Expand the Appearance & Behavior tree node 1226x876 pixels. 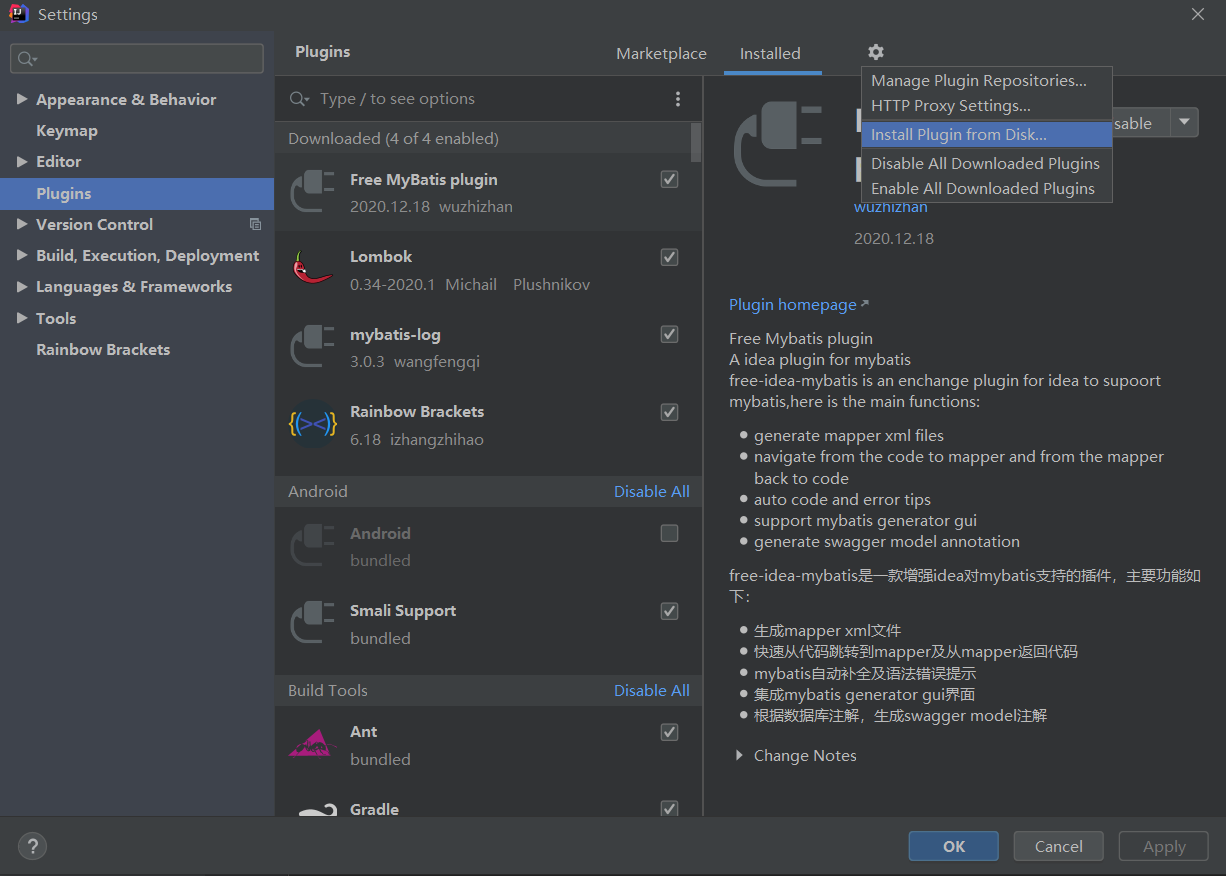tap(22, 99)
